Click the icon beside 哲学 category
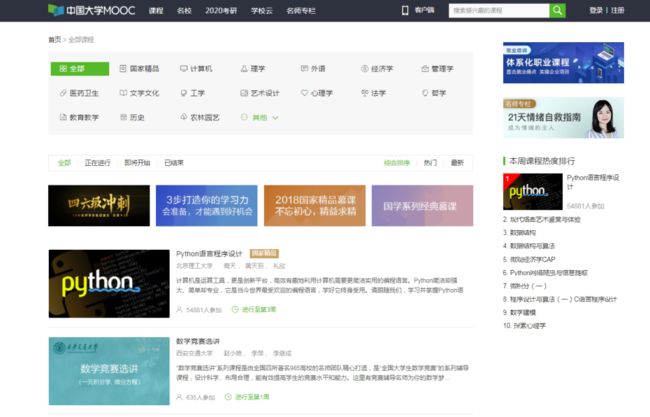650x417 pixels. click(x=425, y=93)
